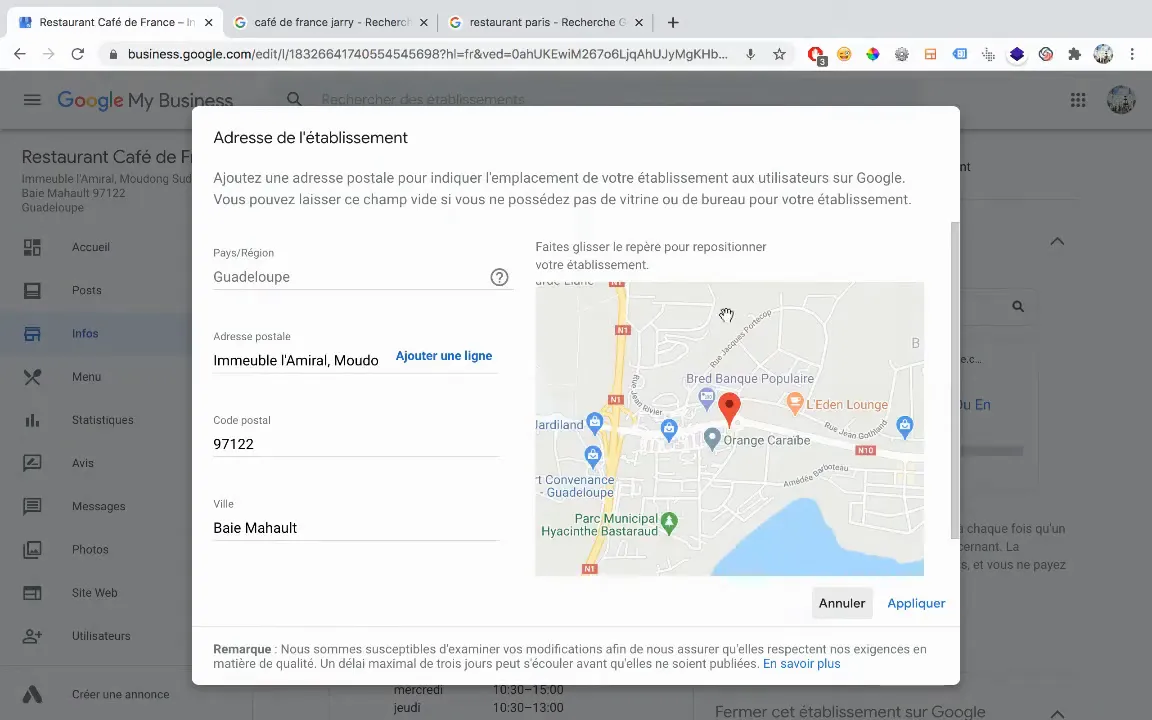Click the browser back arrow
The height and width of the screenshot is (720, 1152).
[x=20, y=54]
